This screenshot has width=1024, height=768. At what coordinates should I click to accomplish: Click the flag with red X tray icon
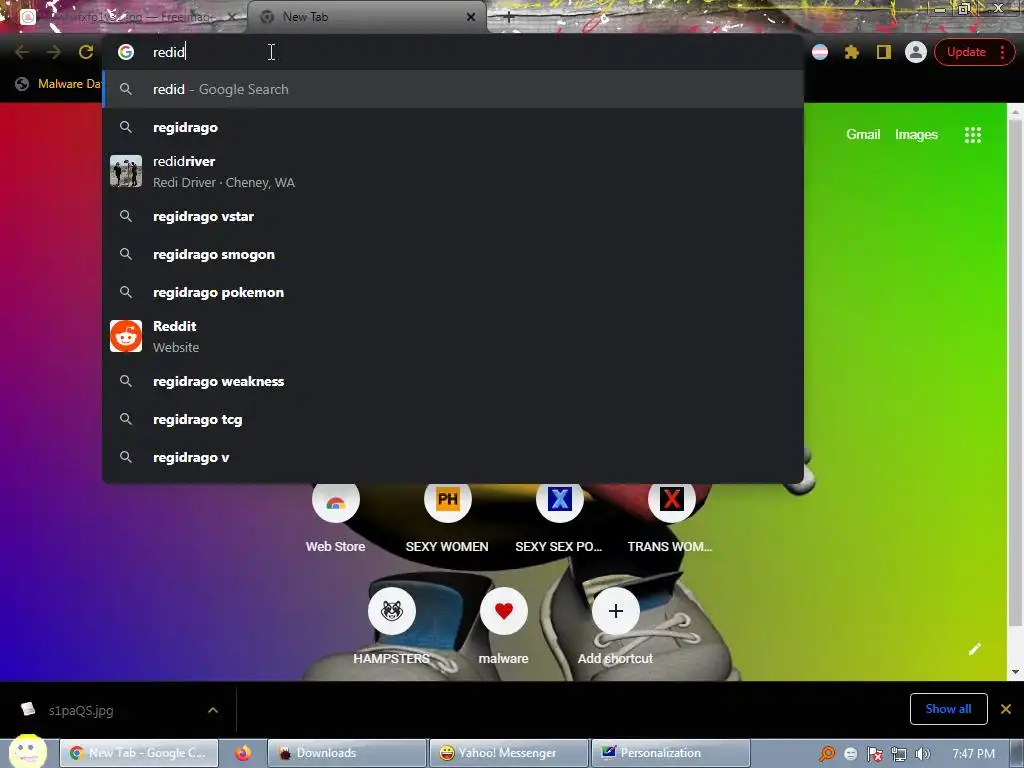click(x=874, y=754)
